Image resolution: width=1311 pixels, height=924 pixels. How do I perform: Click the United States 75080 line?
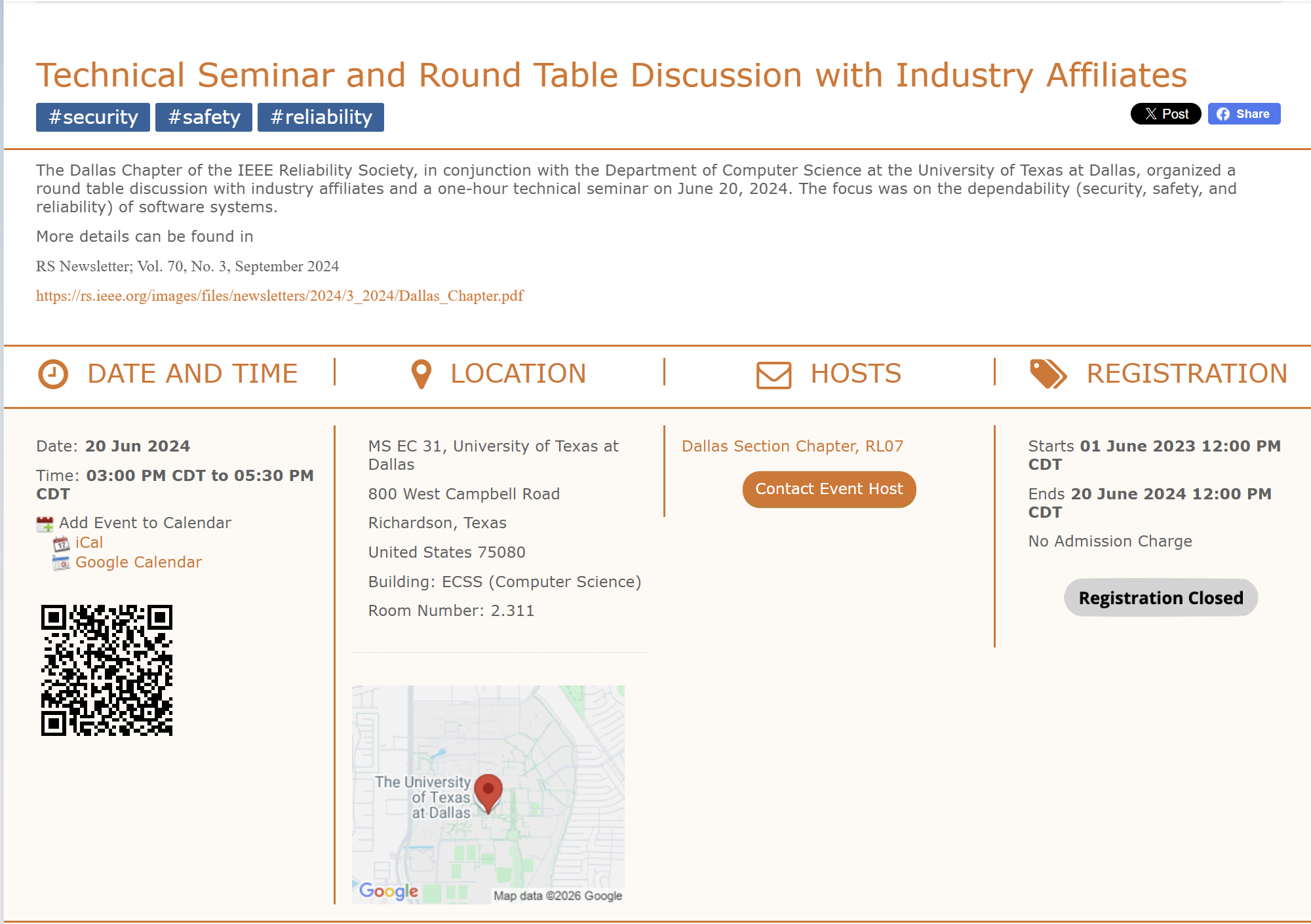[447, 552]
